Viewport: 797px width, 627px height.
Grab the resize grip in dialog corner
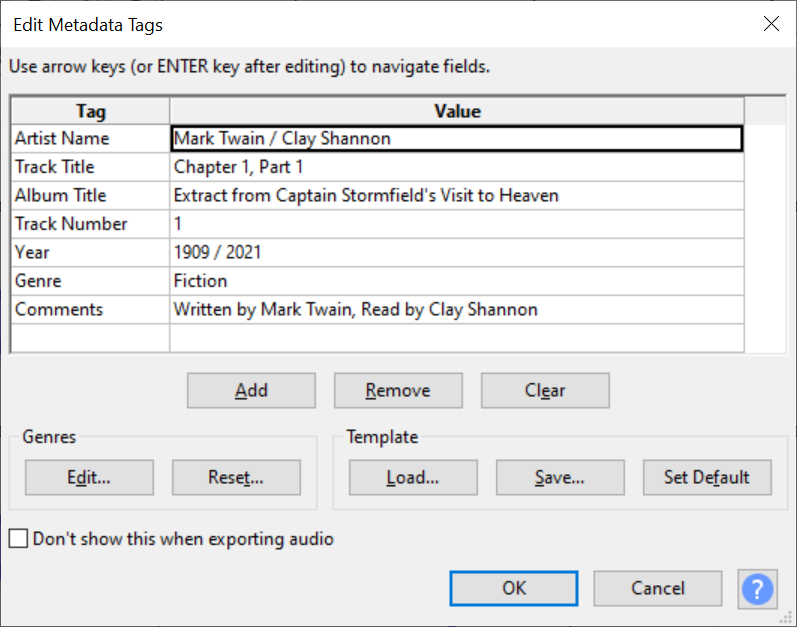pos(786,617)
